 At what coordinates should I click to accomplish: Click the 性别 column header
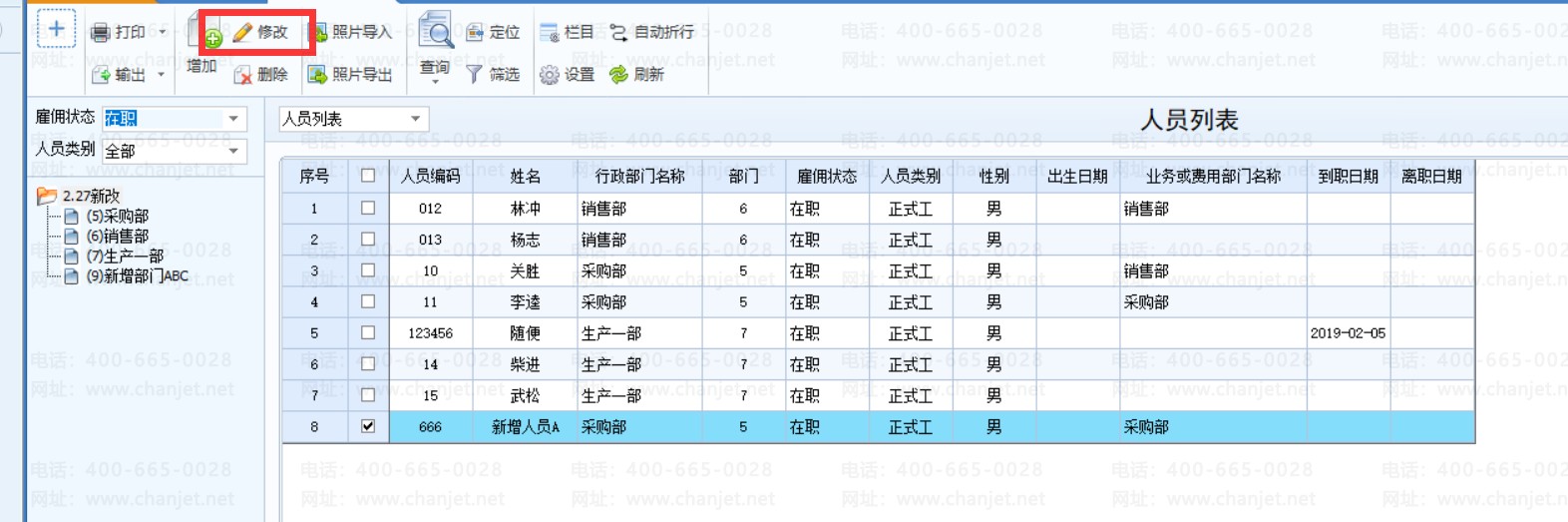[994, 176]
